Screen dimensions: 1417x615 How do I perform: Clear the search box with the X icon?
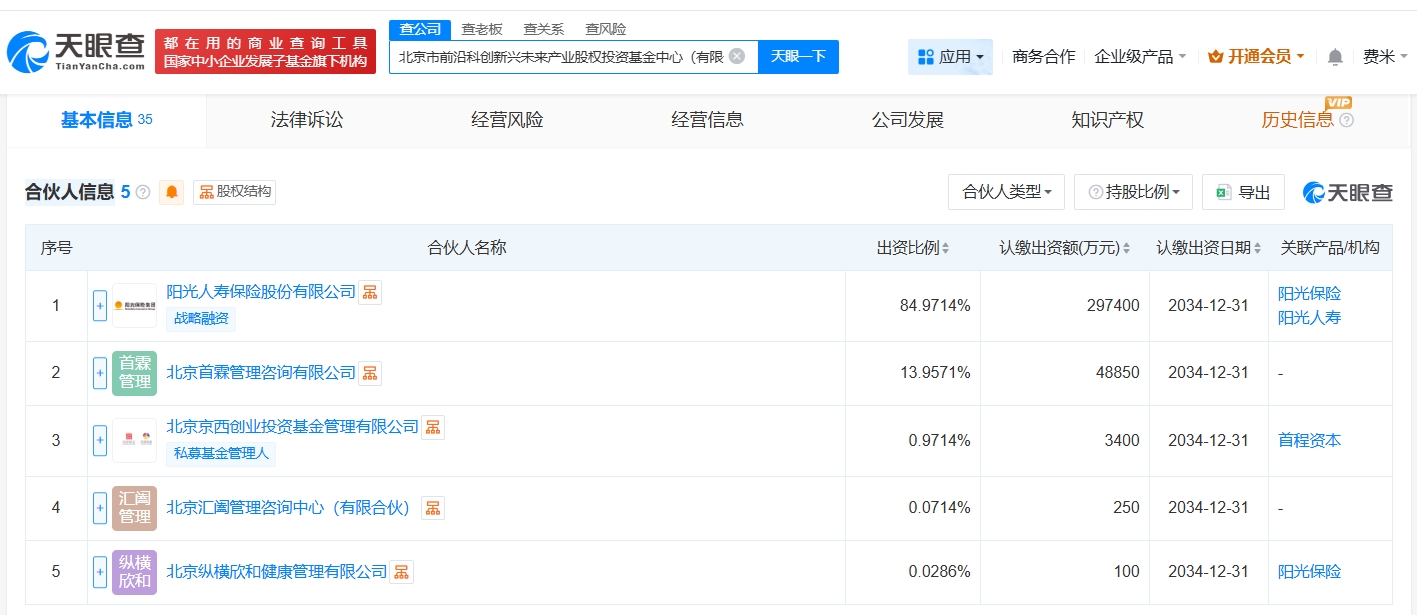pyautogui.click(x=737, y=56)
